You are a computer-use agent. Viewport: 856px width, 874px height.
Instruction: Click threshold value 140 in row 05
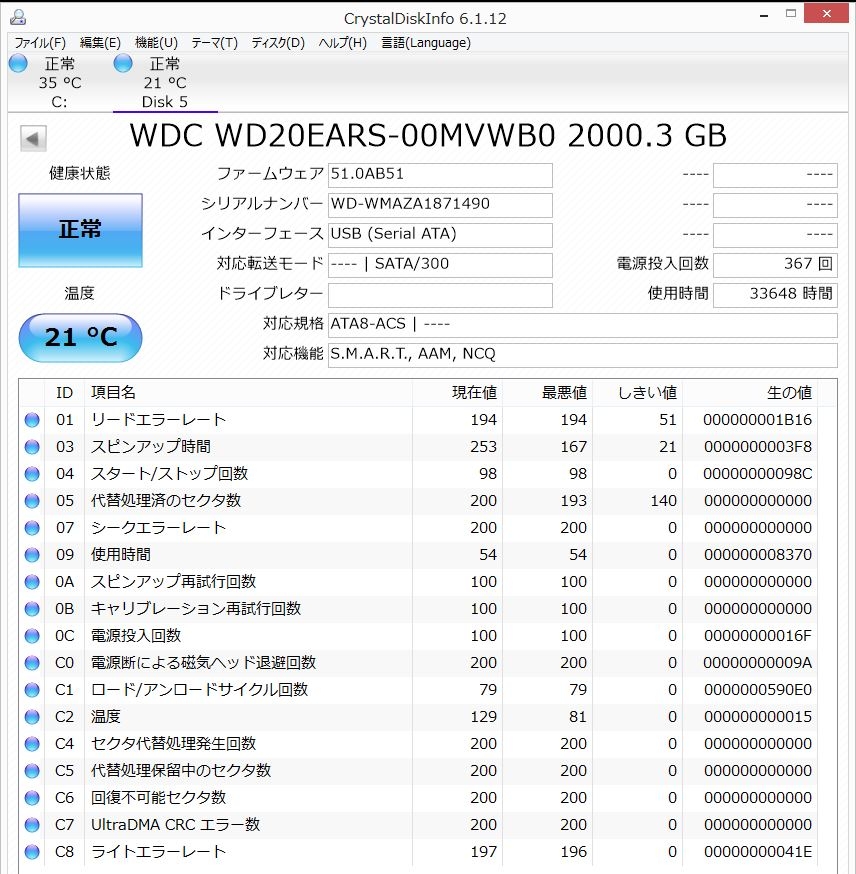point(663,501)
